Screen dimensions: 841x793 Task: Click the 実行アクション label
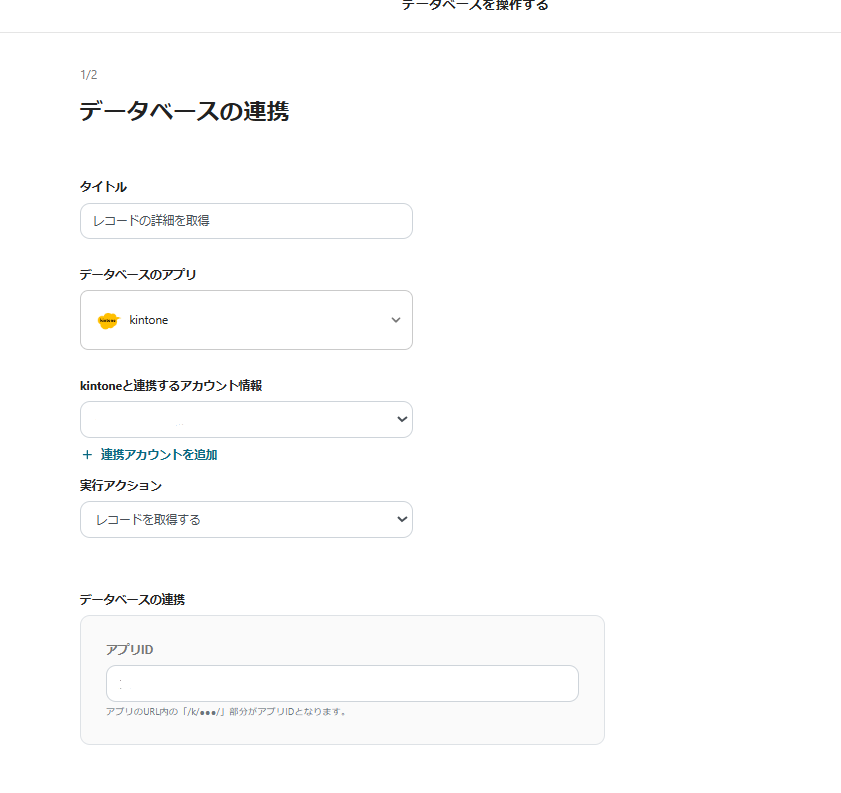[x=120, y=485]
